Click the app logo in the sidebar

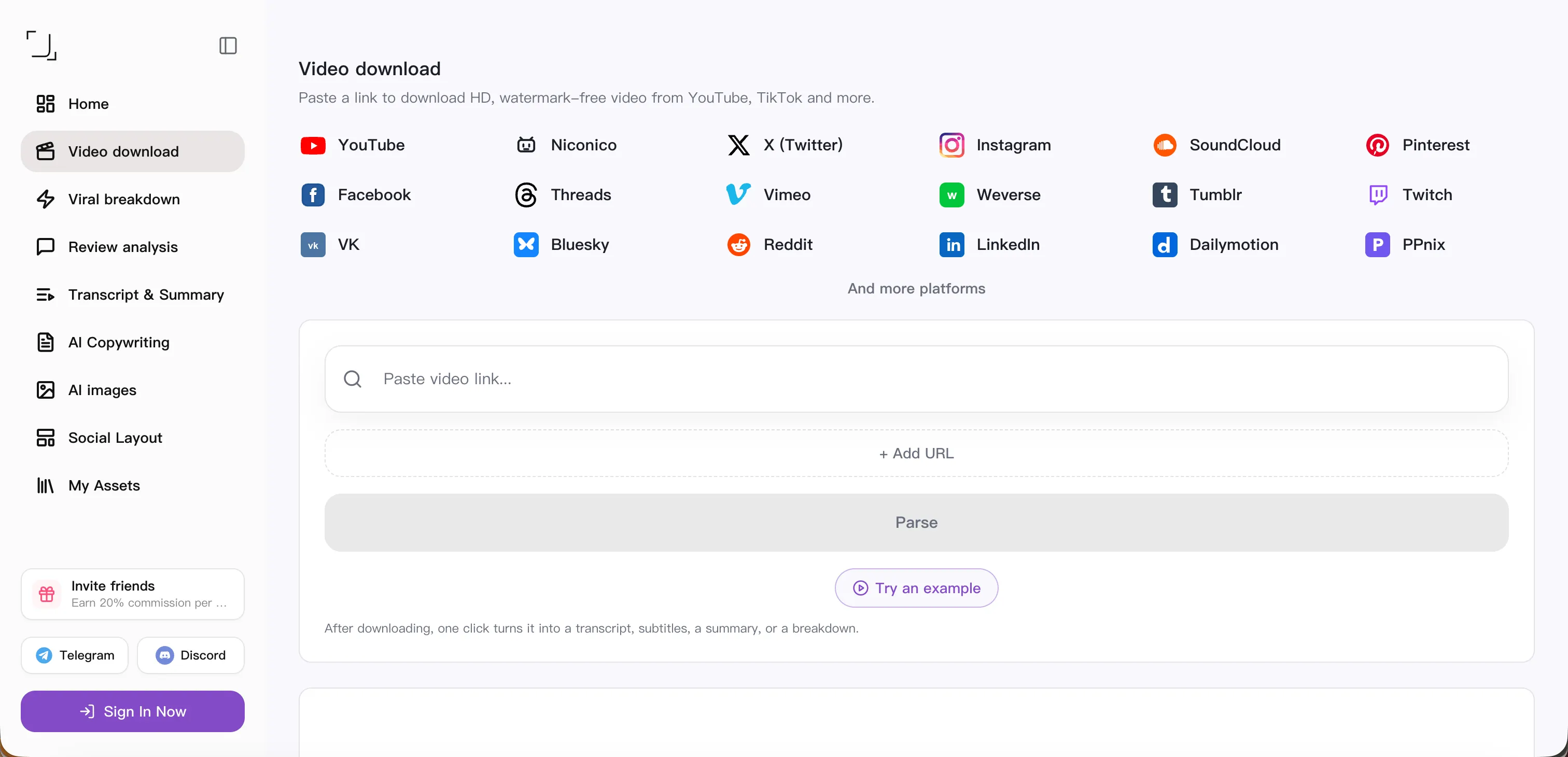(41, 46)
